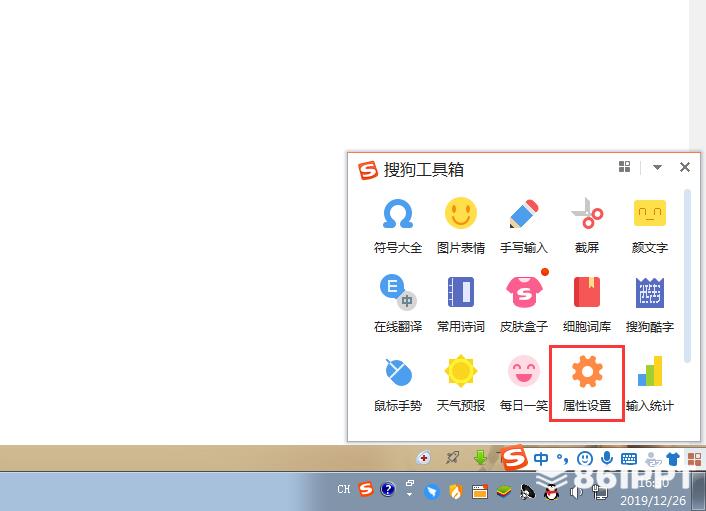The width and height of the screenshot is (706, 511).
Task: Open 鼠标手势 mouse gesture tool
Action: tap(398, 384)
